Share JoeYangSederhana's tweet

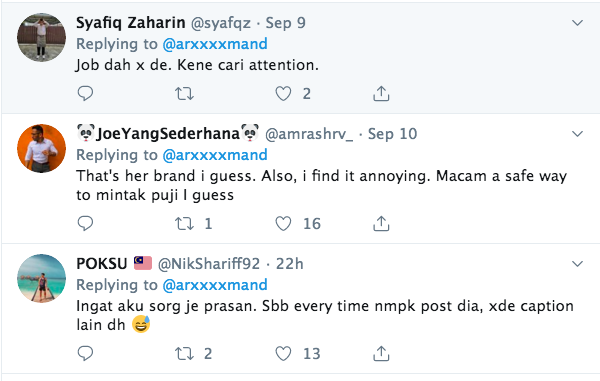tap(381, 224)
